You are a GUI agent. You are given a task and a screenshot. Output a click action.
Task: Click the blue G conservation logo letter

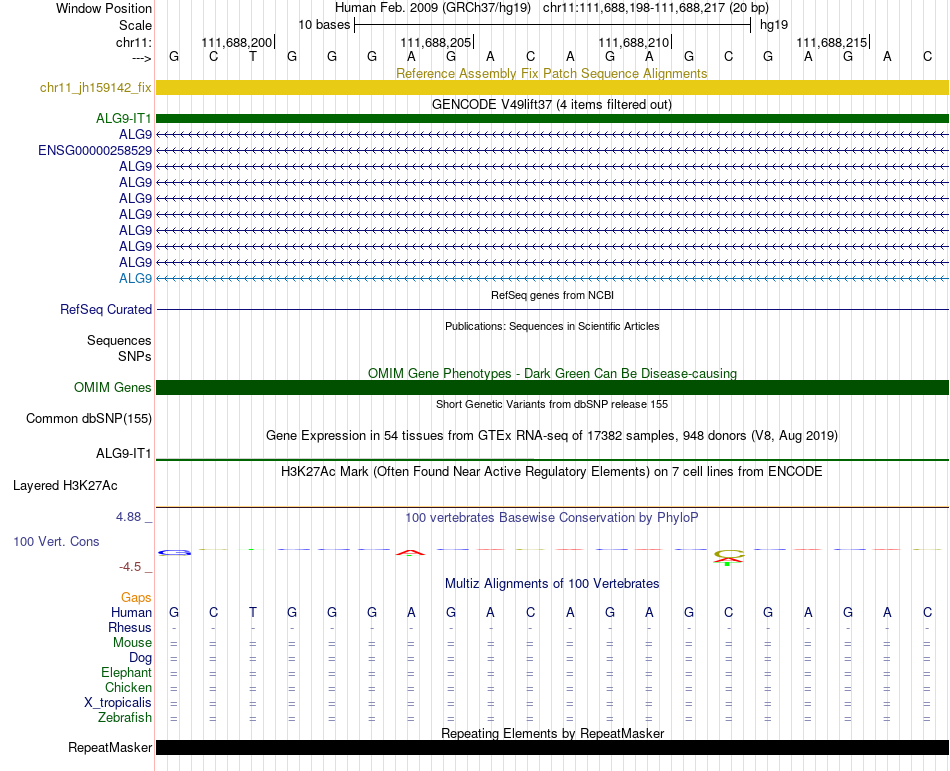click(174, 552)
